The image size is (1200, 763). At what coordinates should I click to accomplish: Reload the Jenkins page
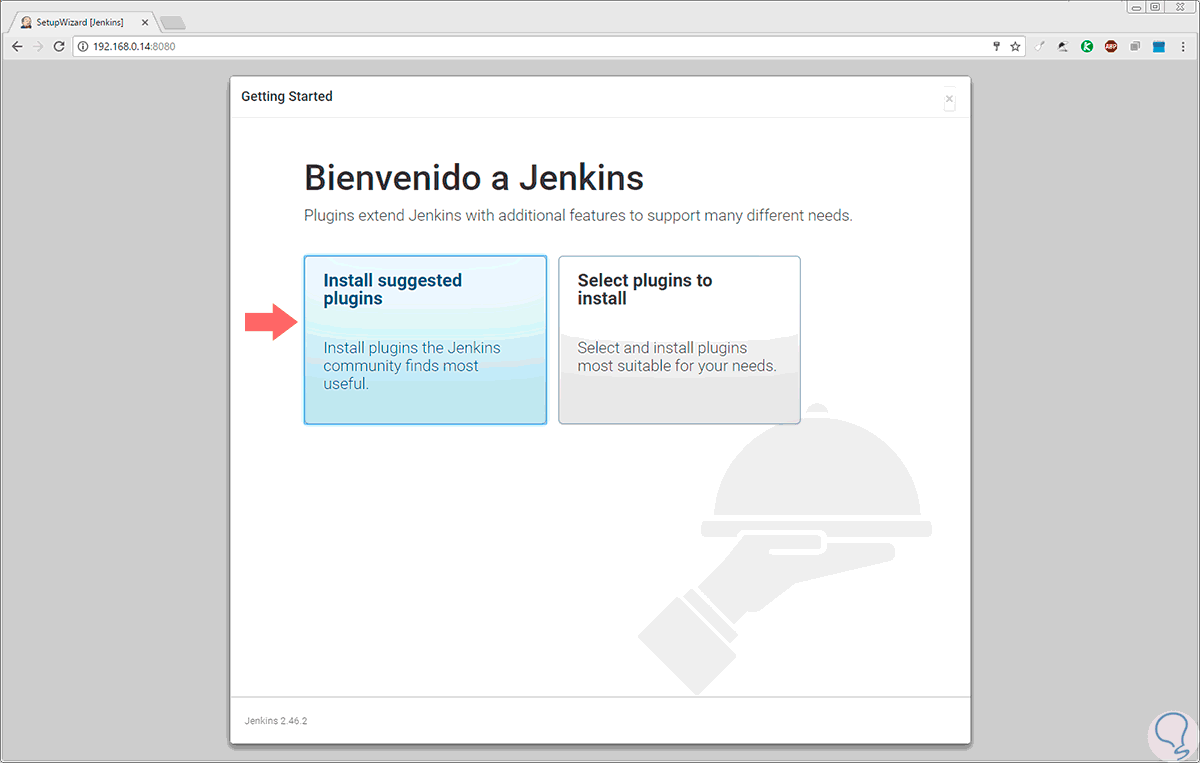(59, 46)
